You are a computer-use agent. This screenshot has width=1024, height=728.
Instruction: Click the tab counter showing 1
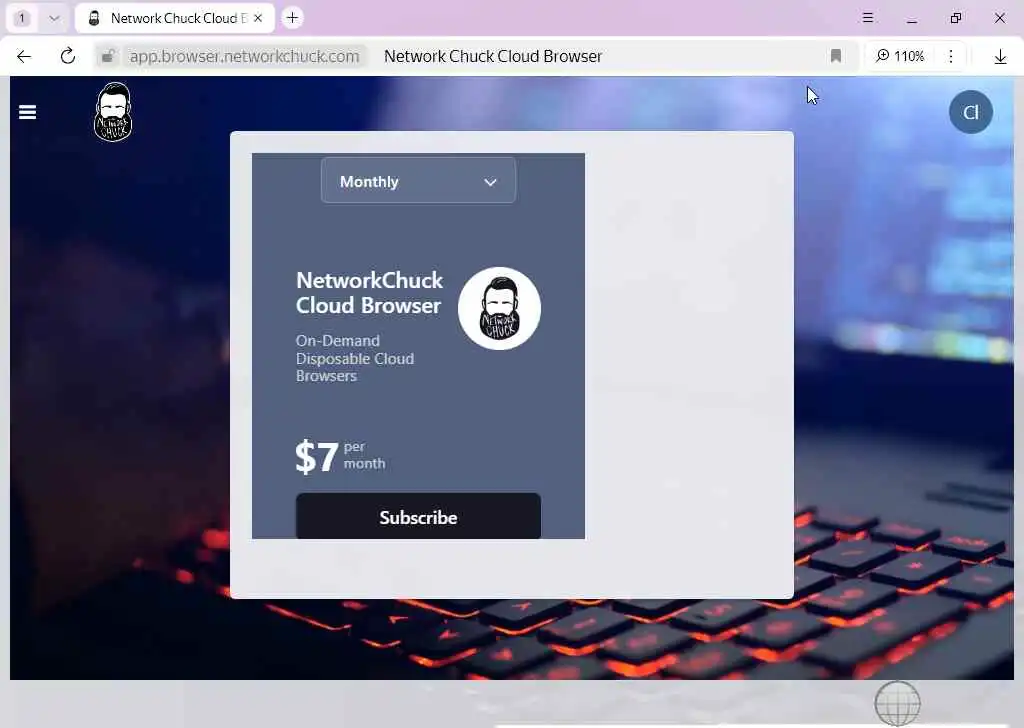click(x=22, y=18)
